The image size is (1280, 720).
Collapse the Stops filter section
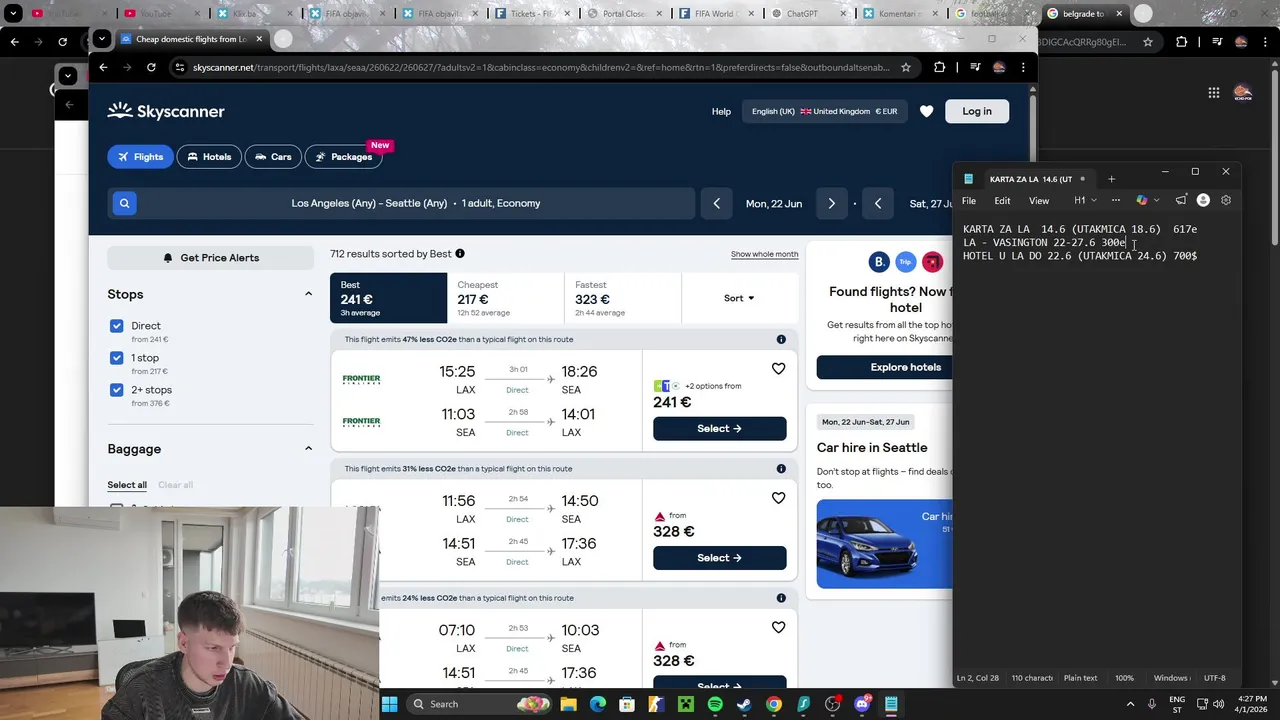point(308,294)
